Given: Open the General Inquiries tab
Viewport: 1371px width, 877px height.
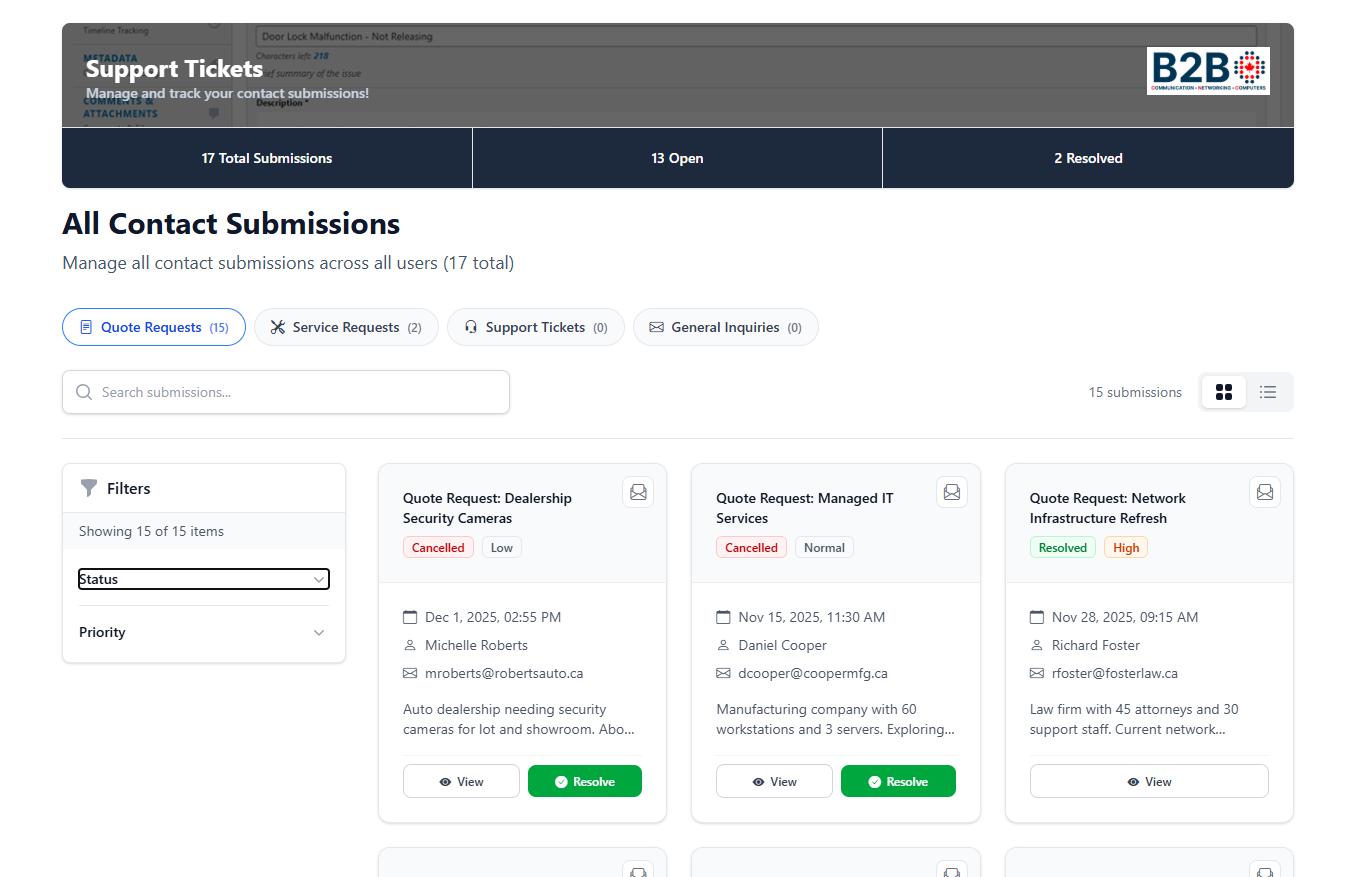Looking at the screenshot, I should tap(725, 327).
